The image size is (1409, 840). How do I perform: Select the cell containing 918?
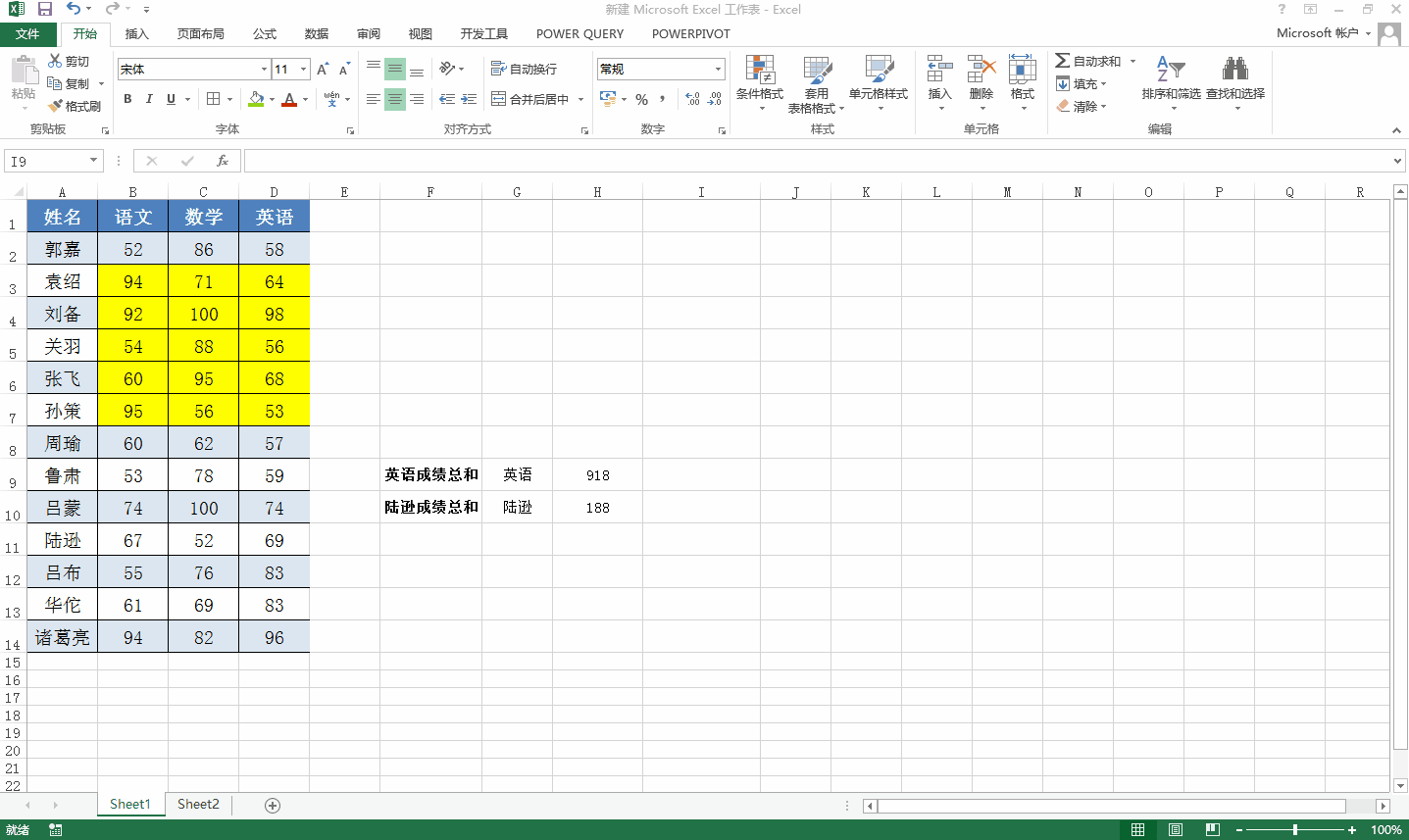tap(597, 474)
